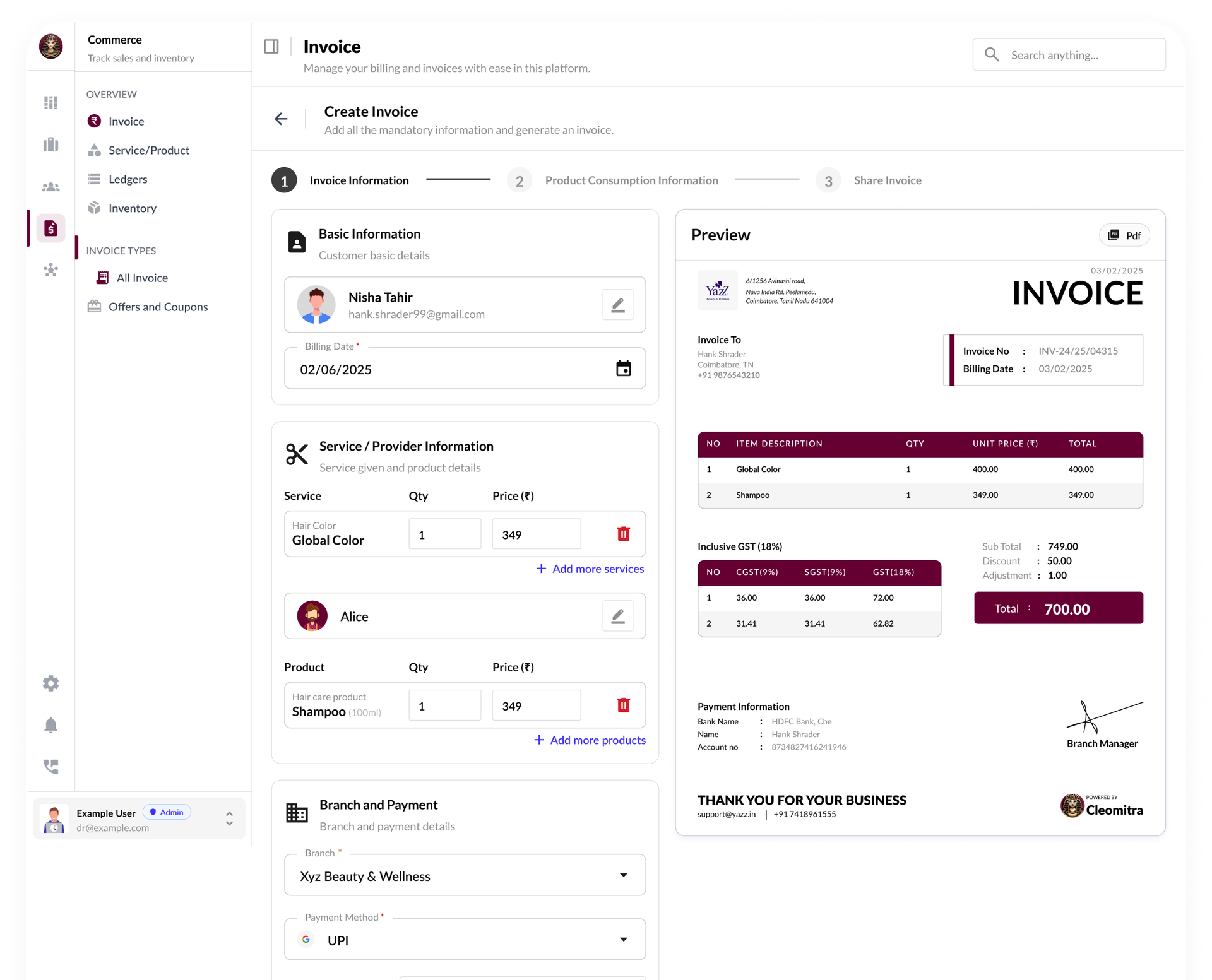
Task: Click the pencil icon next to Alice
Action: (617, 616)
